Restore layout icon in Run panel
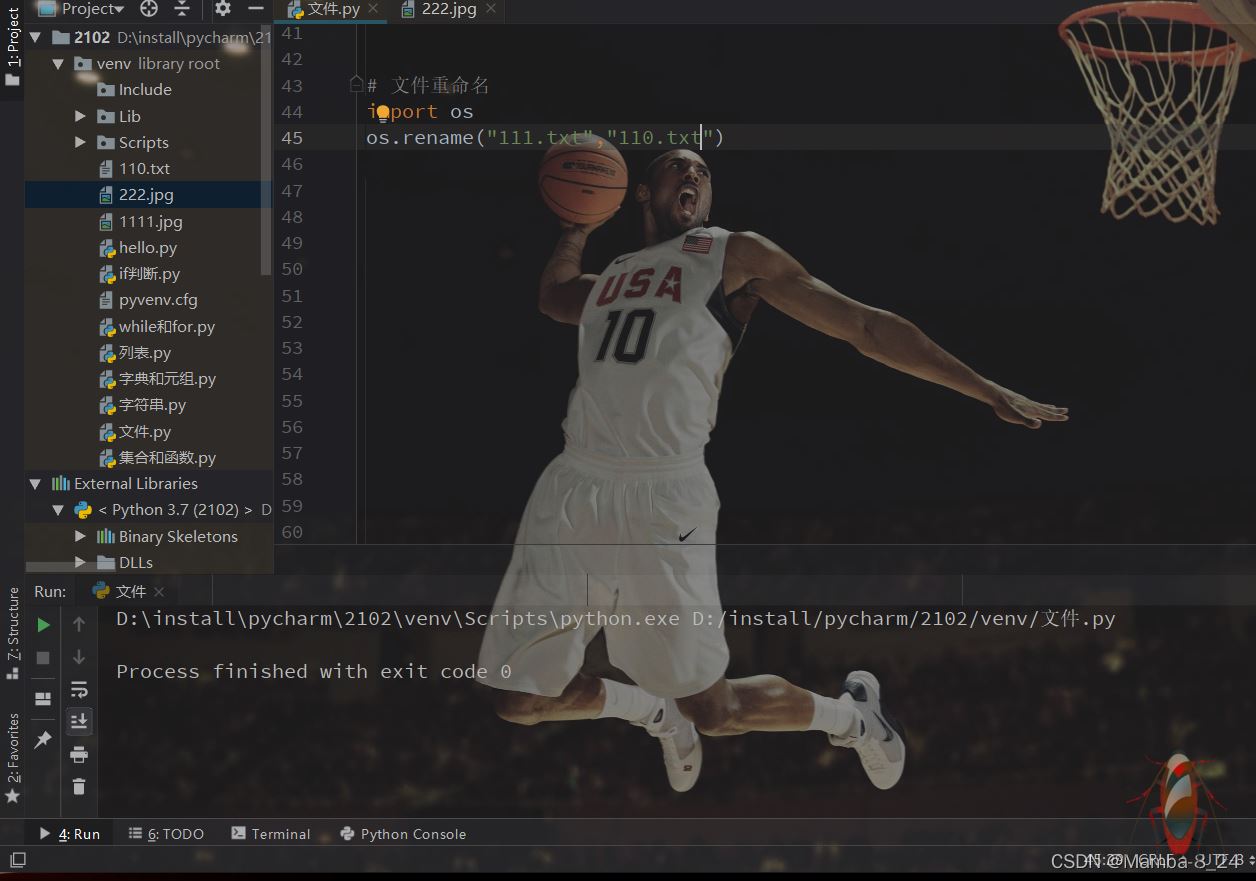Screen dimensions: 1256x881 [x=43, y=699]
